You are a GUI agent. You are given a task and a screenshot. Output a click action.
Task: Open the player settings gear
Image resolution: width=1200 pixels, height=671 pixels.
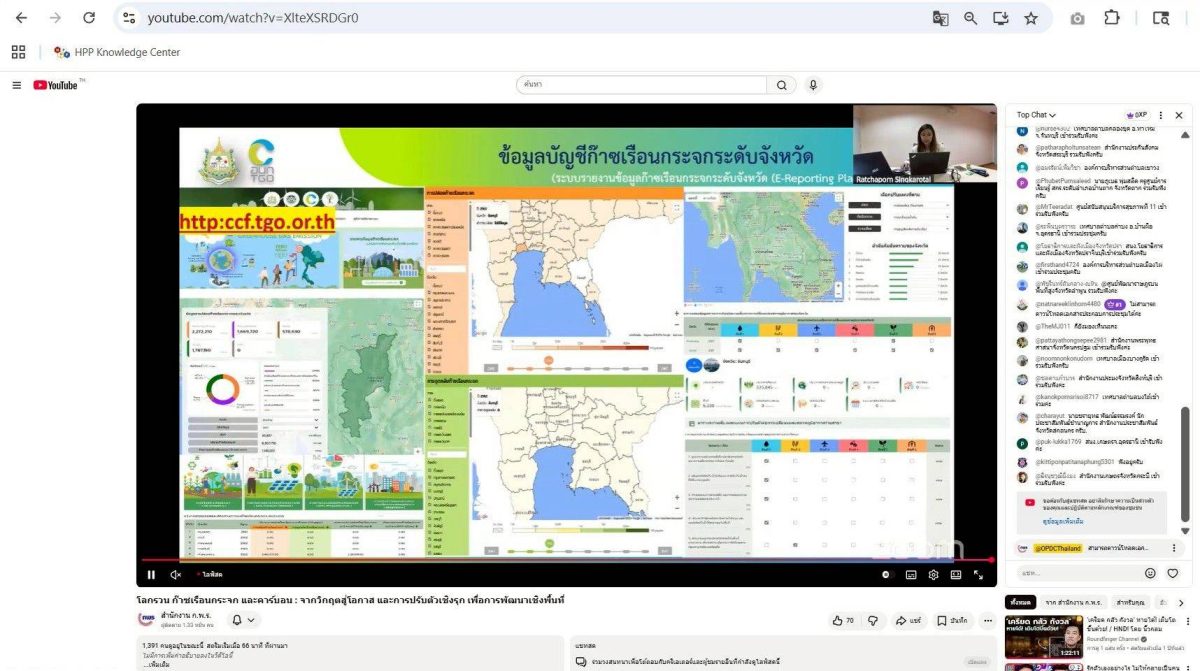(933, 575)
